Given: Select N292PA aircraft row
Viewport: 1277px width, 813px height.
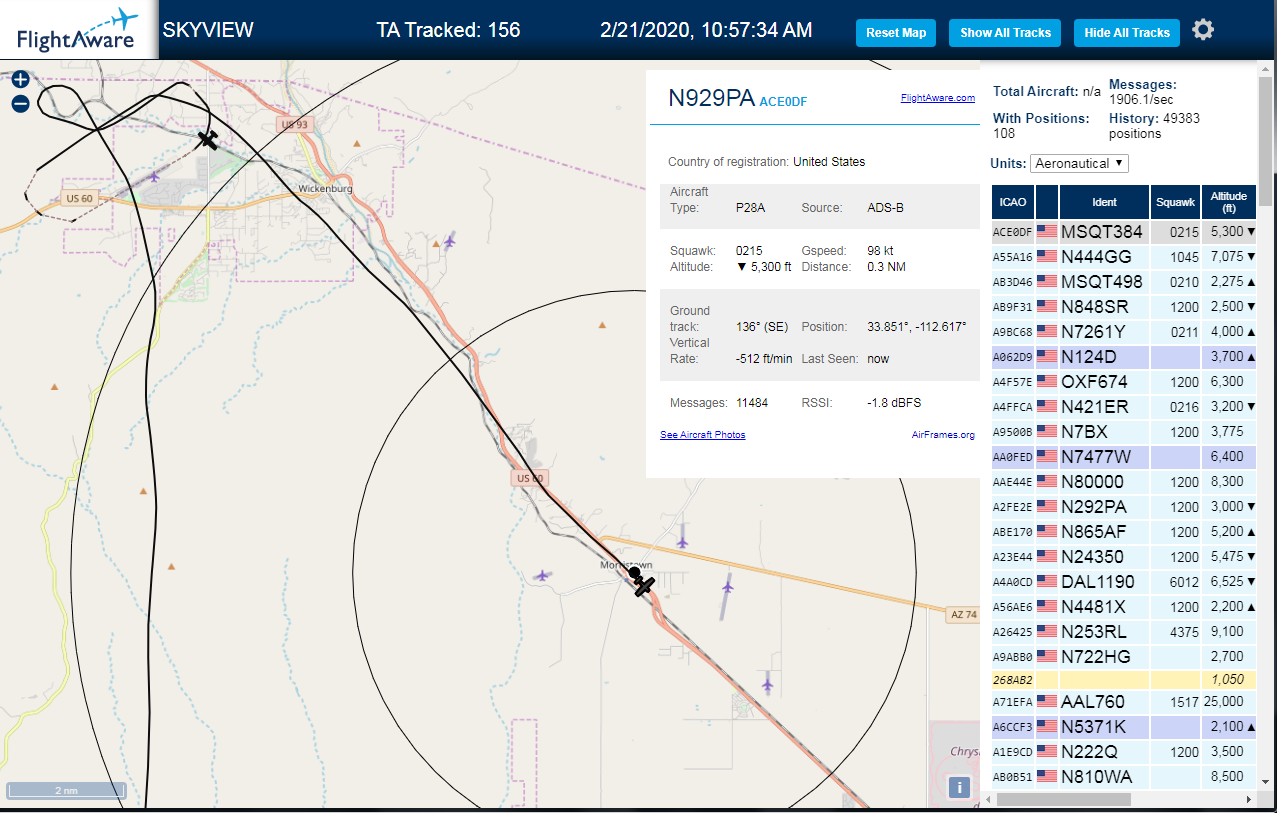Looking at the screenshot, I should coord(1124,506).
